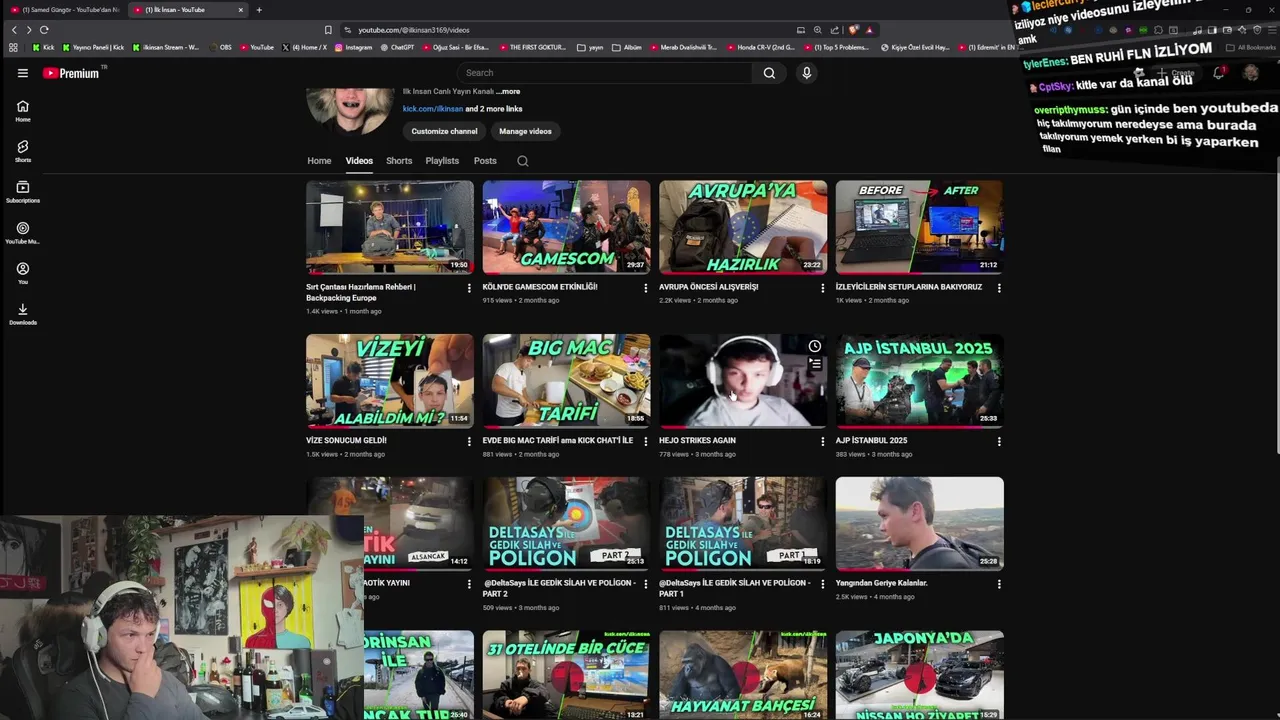This screenshot has height=720, width=1280.
Task: Play the Sırt Çantası Hazırlama Rehberi thumbnail
Action: click(x=390, y=227)
